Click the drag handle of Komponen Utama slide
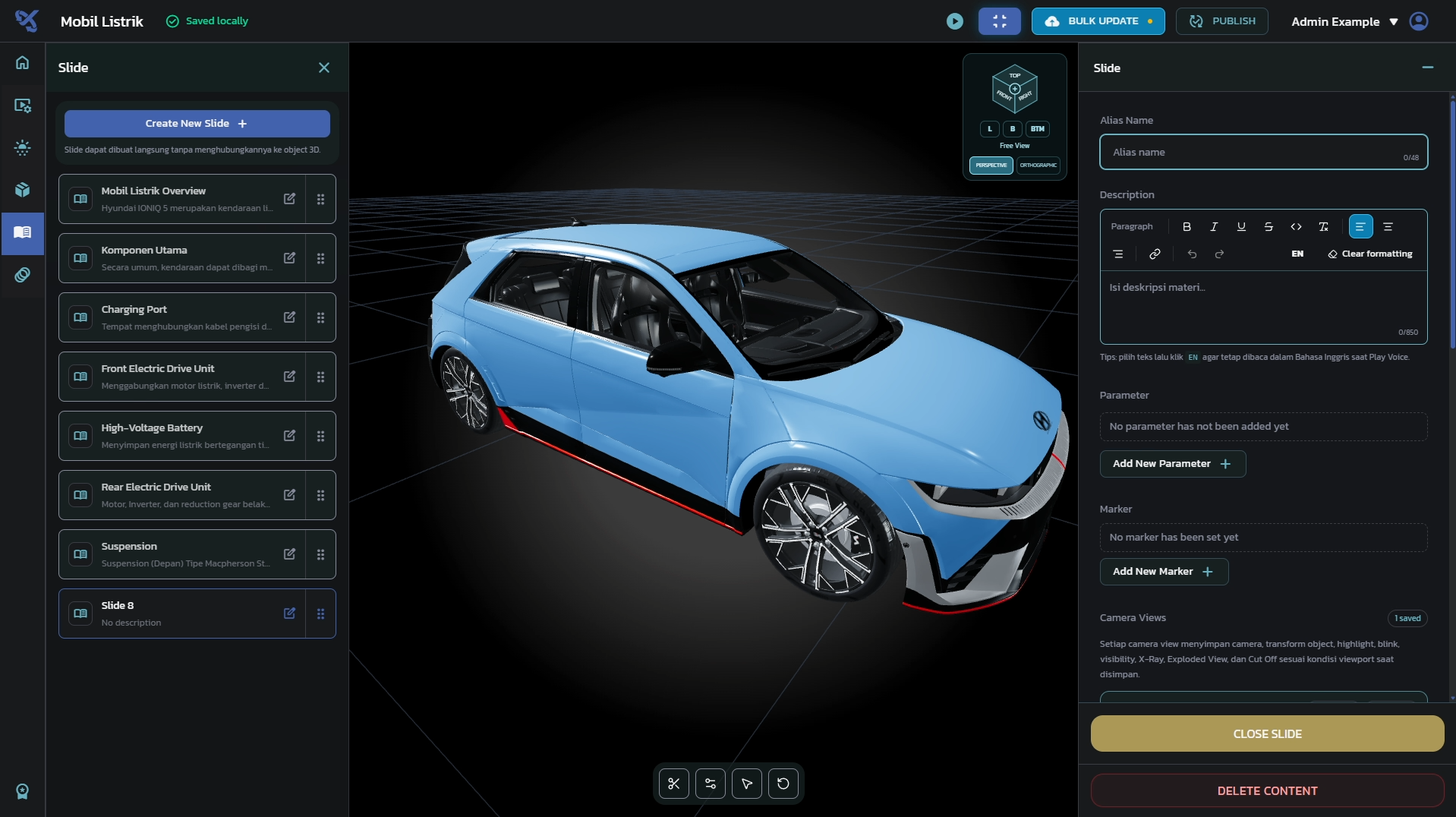Image resolution: width=1456 pixels, height=817 pixels. pos(320,258)
